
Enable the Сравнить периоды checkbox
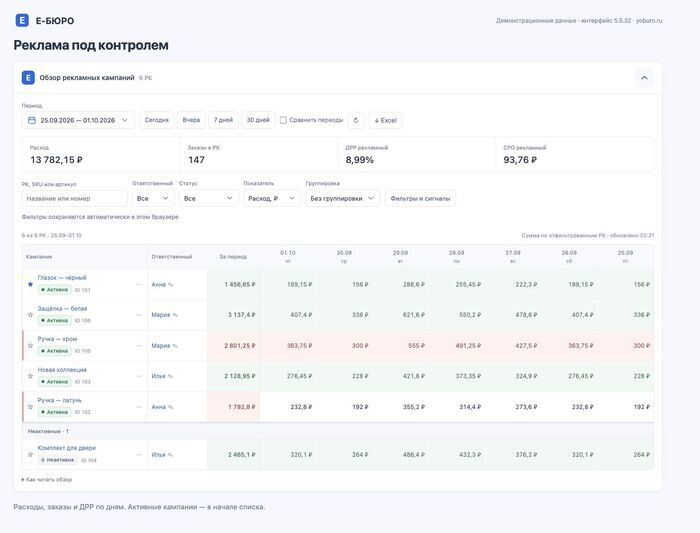(283, 120)
